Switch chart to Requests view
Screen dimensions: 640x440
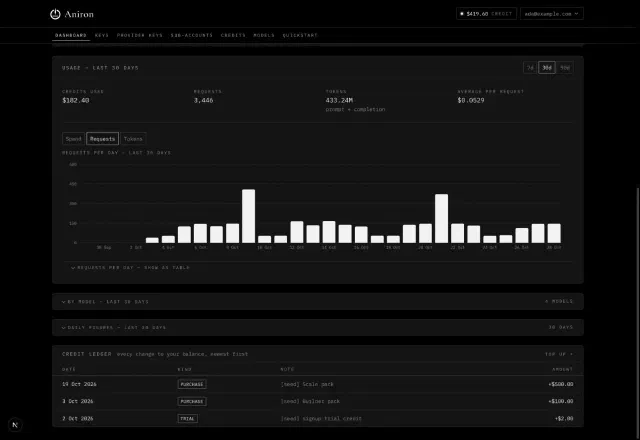point(102,139)
